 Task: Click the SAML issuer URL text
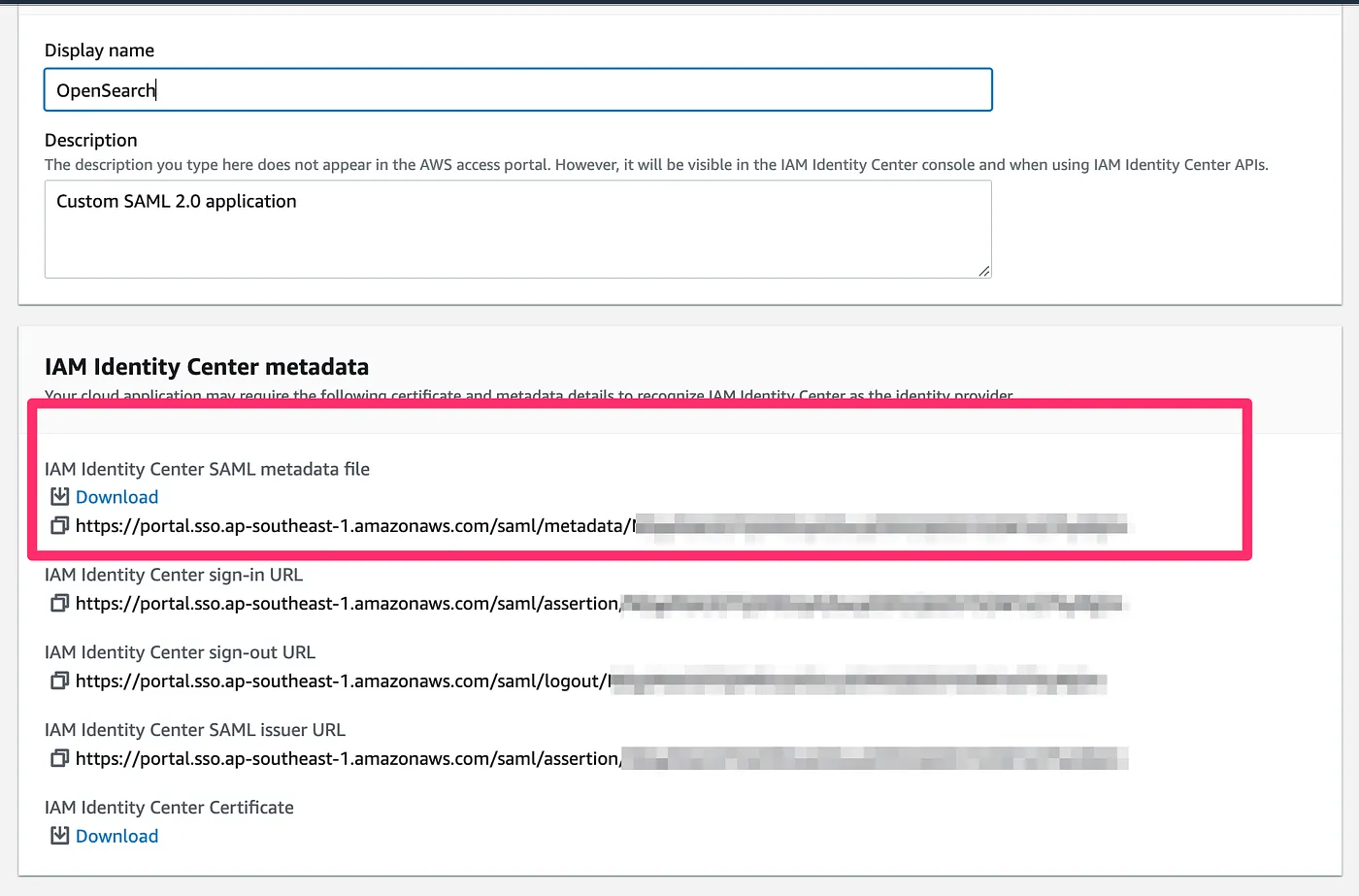click(348, 759)
